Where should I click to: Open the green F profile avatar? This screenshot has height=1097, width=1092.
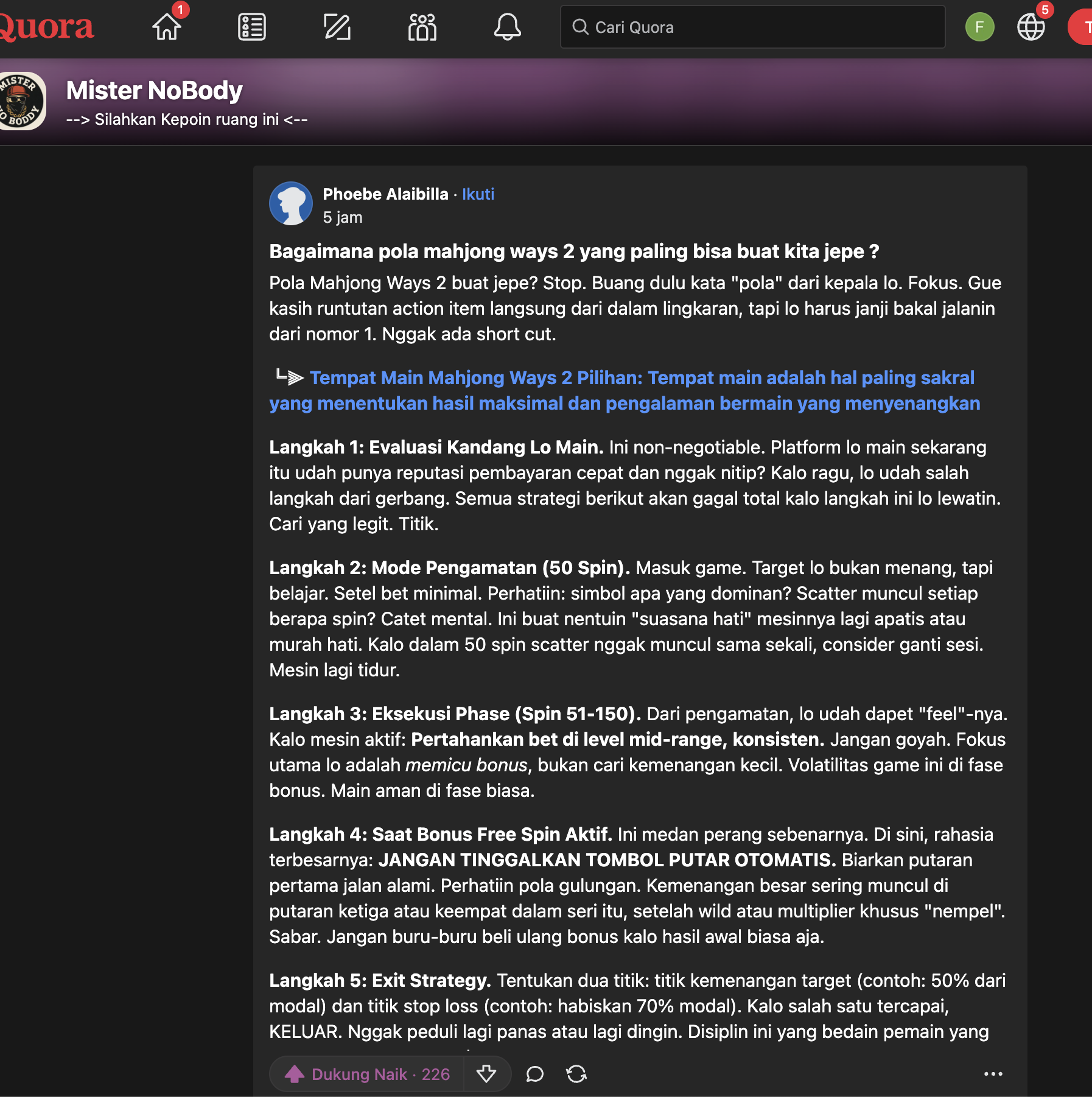(x=979, y=27)
